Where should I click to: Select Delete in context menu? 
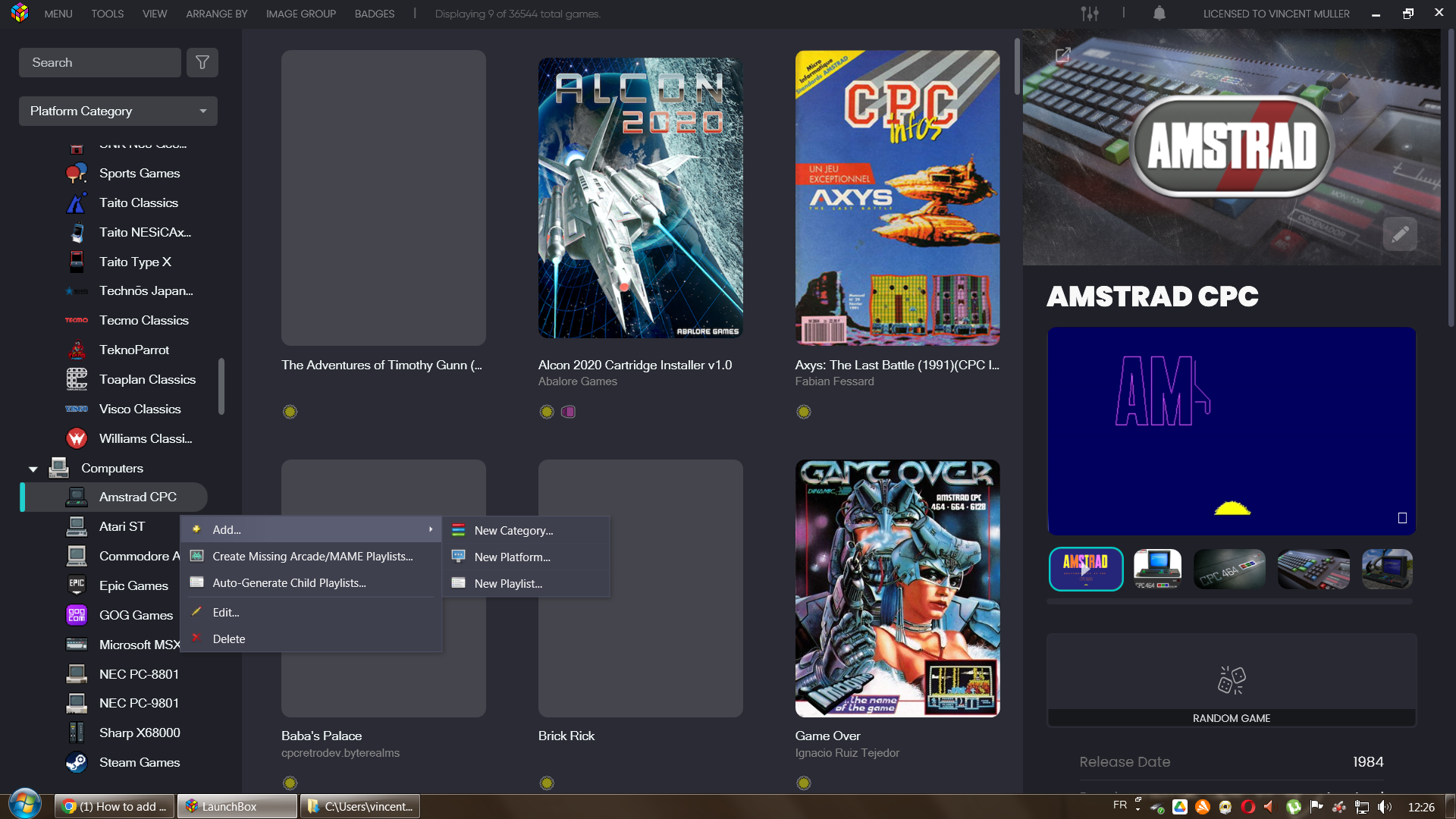pyautogui.click(x=311, y=639)
